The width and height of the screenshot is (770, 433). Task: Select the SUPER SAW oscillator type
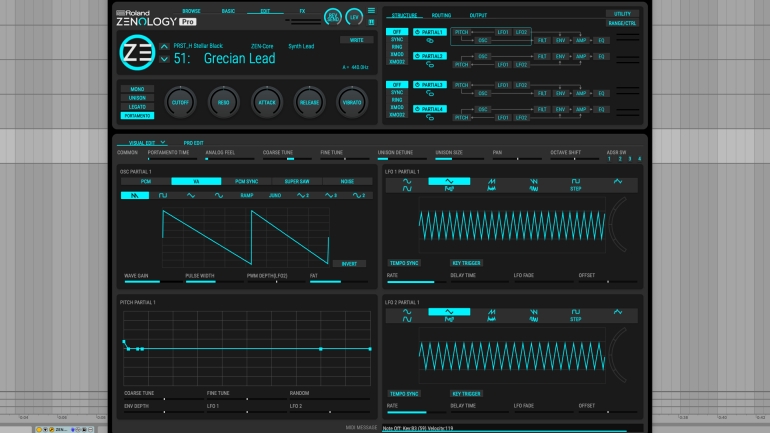pyautogui.click(x=297, y=182)
